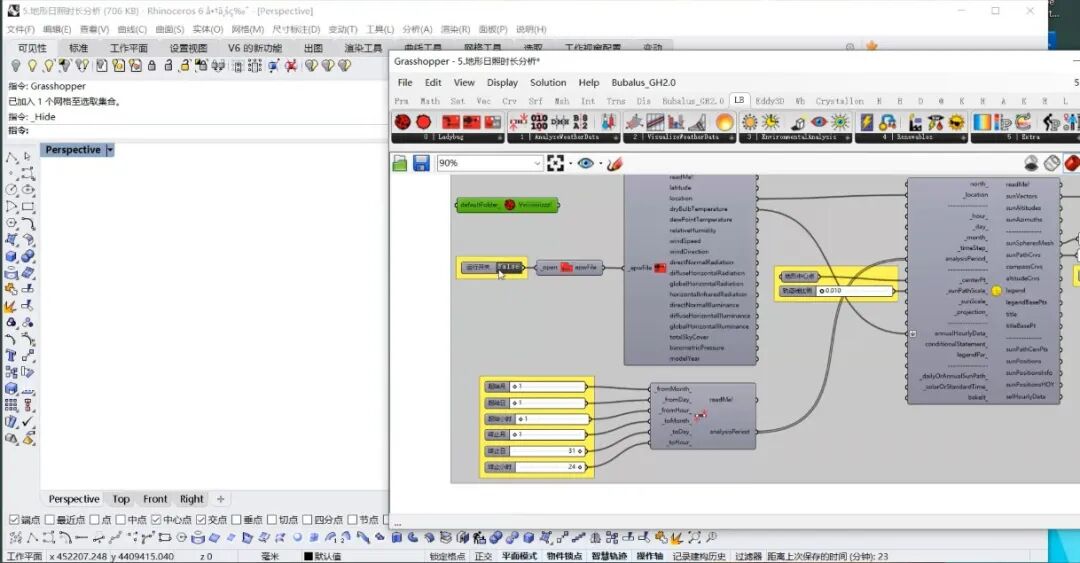Toggle 平面模式 in the status bar

point(519,556)
